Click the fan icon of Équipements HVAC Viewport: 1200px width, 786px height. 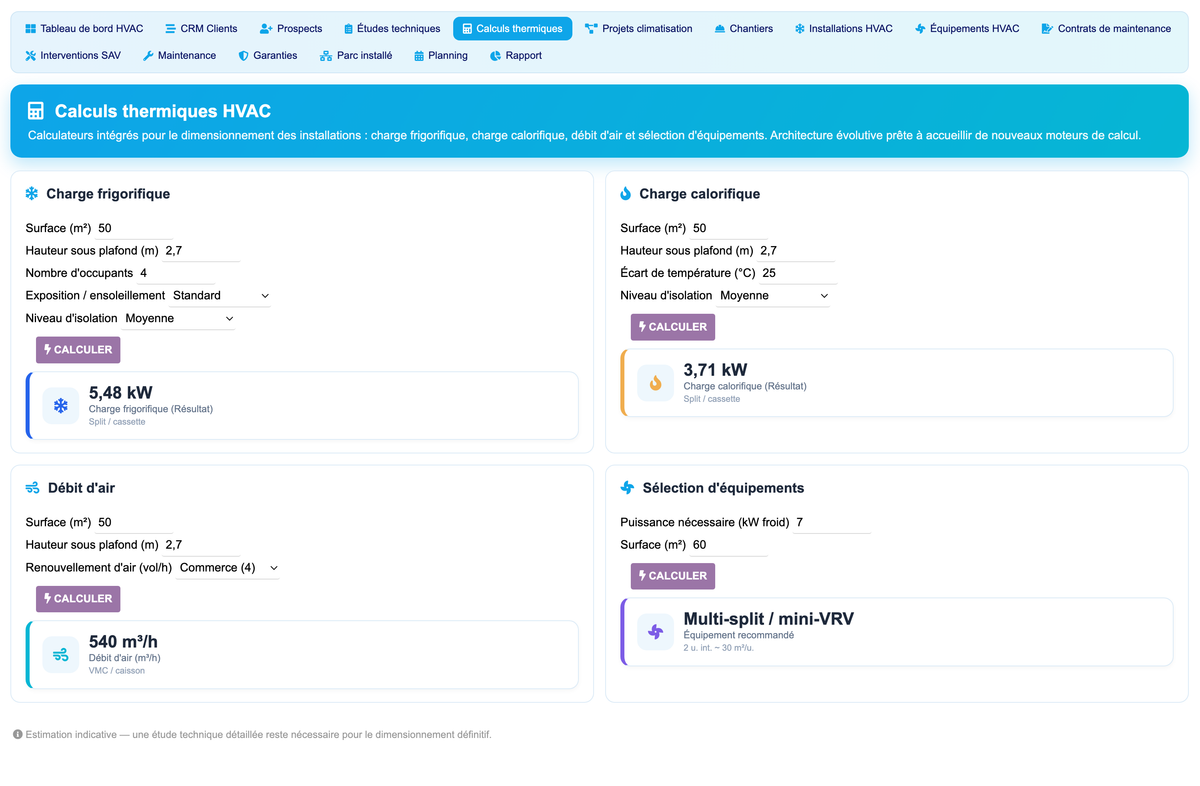(920, 29)
